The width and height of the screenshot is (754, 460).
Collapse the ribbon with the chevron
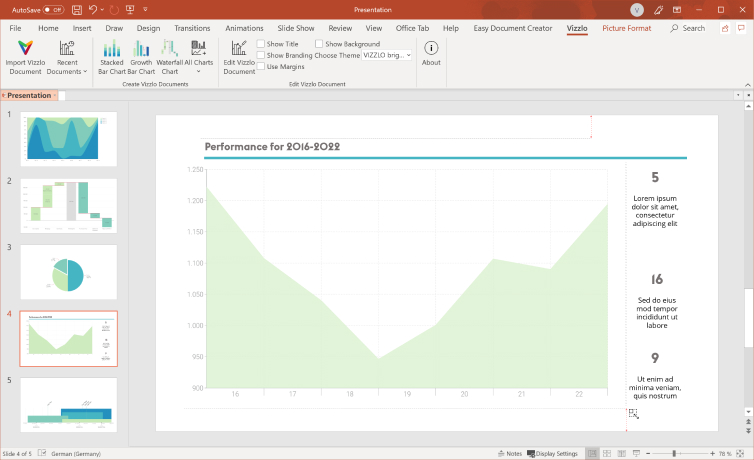click(x=747, y=85)
